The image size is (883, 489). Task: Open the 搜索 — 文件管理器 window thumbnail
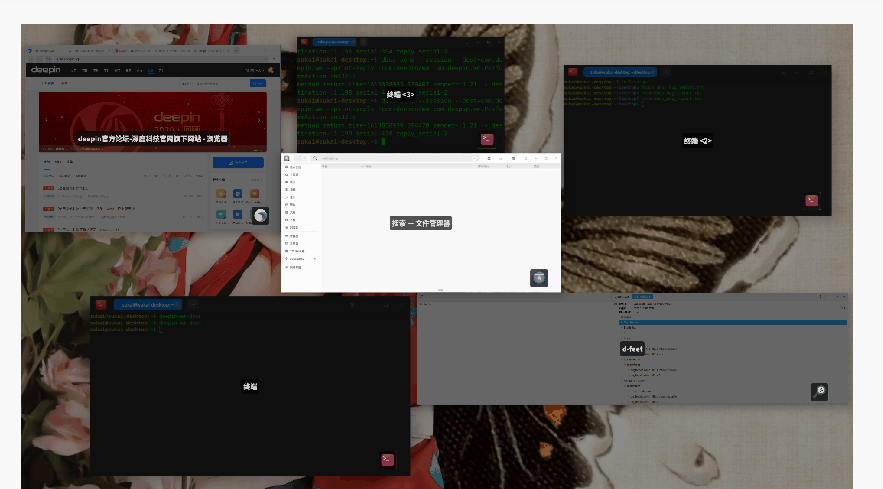click(x=421, y=223)
